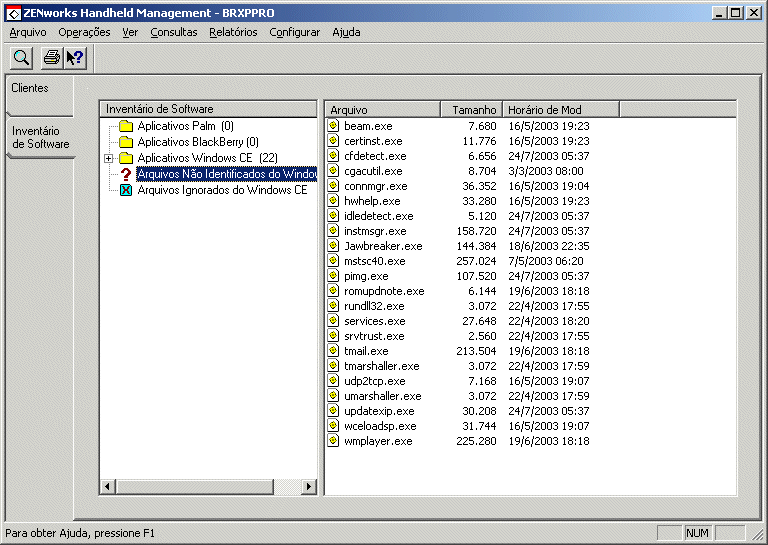Select the wceloadsp.exe file row
Image resolution: width=768 pixels, height=545 pixels.
click(x=459, y=426)
